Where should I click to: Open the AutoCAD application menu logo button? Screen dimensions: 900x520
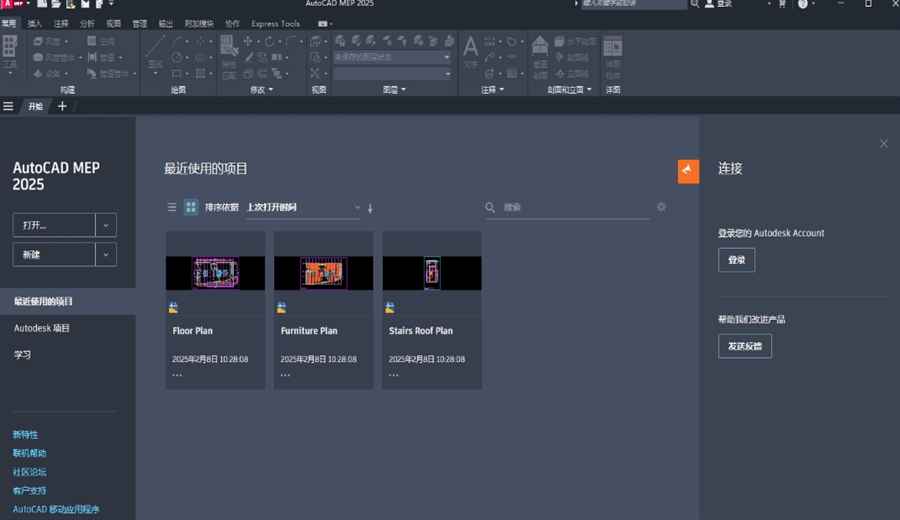tap(13, 3)
